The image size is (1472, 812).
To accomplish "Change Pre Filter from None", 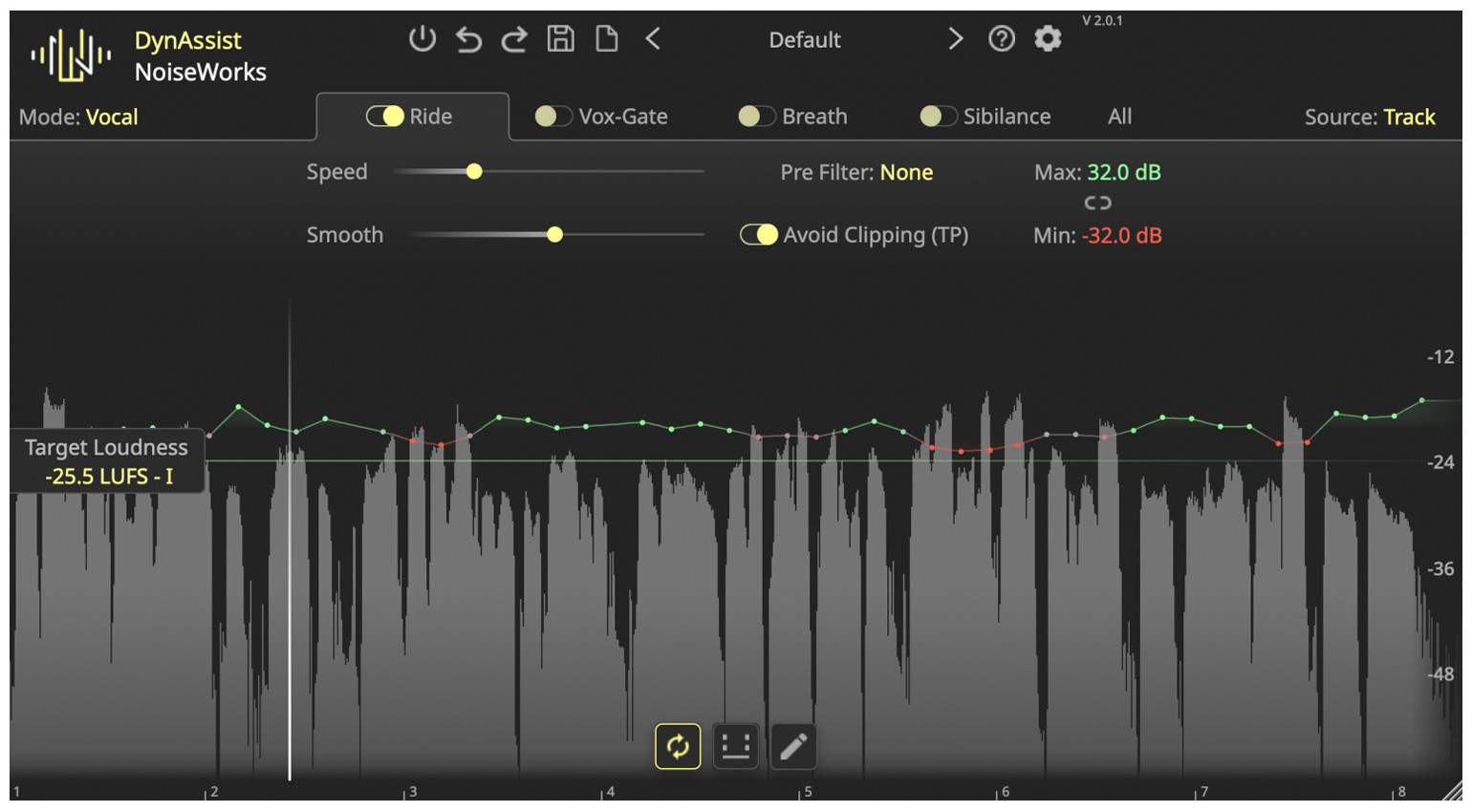I will 905,173.
